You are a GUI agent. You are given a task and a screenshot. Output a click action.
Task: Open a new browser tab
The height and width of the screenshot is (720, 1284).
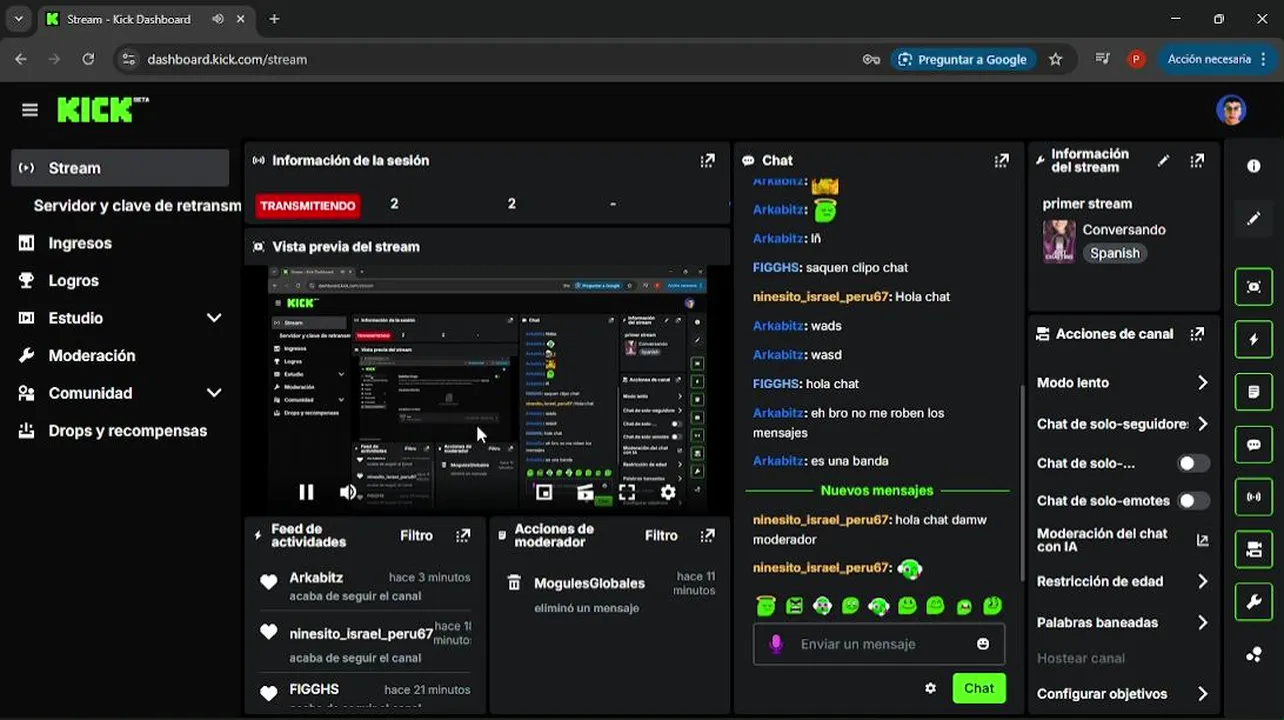pyautogui.click(x=274, y=19)
